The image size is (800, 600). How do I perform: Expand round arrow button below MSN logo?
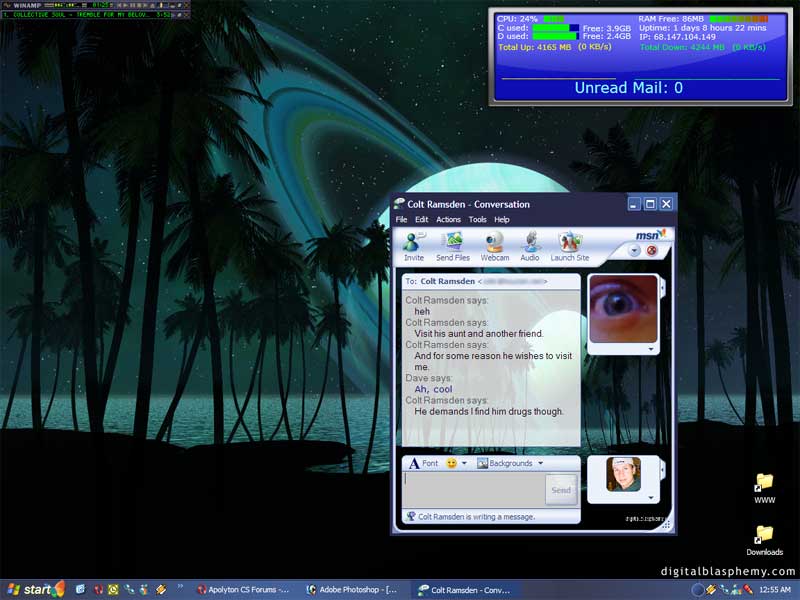(x=634, y=251)
